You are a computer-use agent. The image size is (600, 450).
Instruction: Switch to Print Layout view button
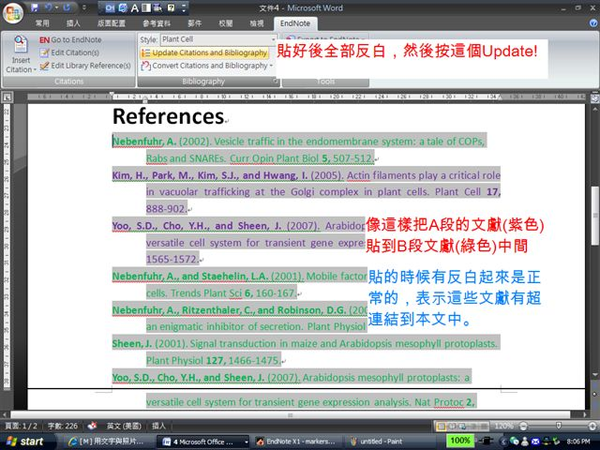[441, 426]
